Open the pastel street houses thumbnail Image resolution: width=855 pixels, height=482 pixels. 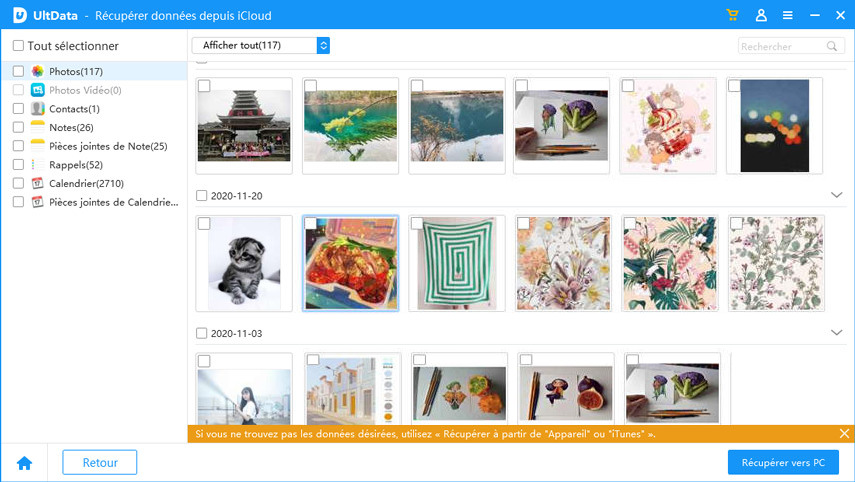tap(353, 390)
